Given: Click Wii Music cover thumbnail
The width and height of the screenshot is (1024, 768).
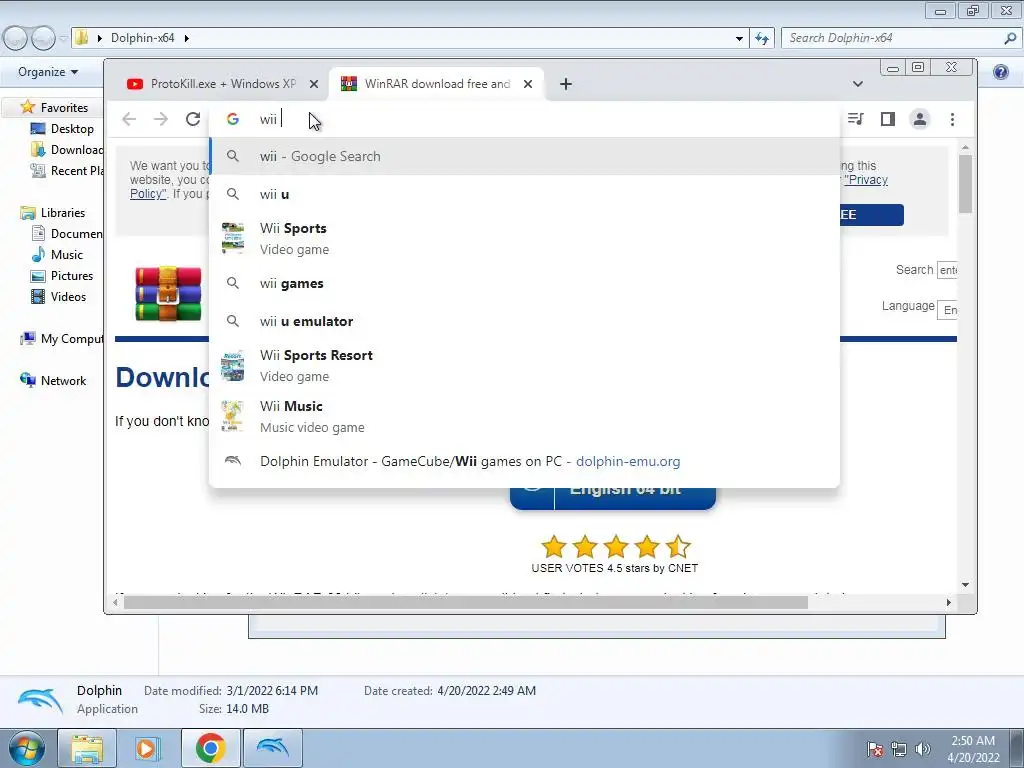Looking at the screenshot, I should pos(232,417).
